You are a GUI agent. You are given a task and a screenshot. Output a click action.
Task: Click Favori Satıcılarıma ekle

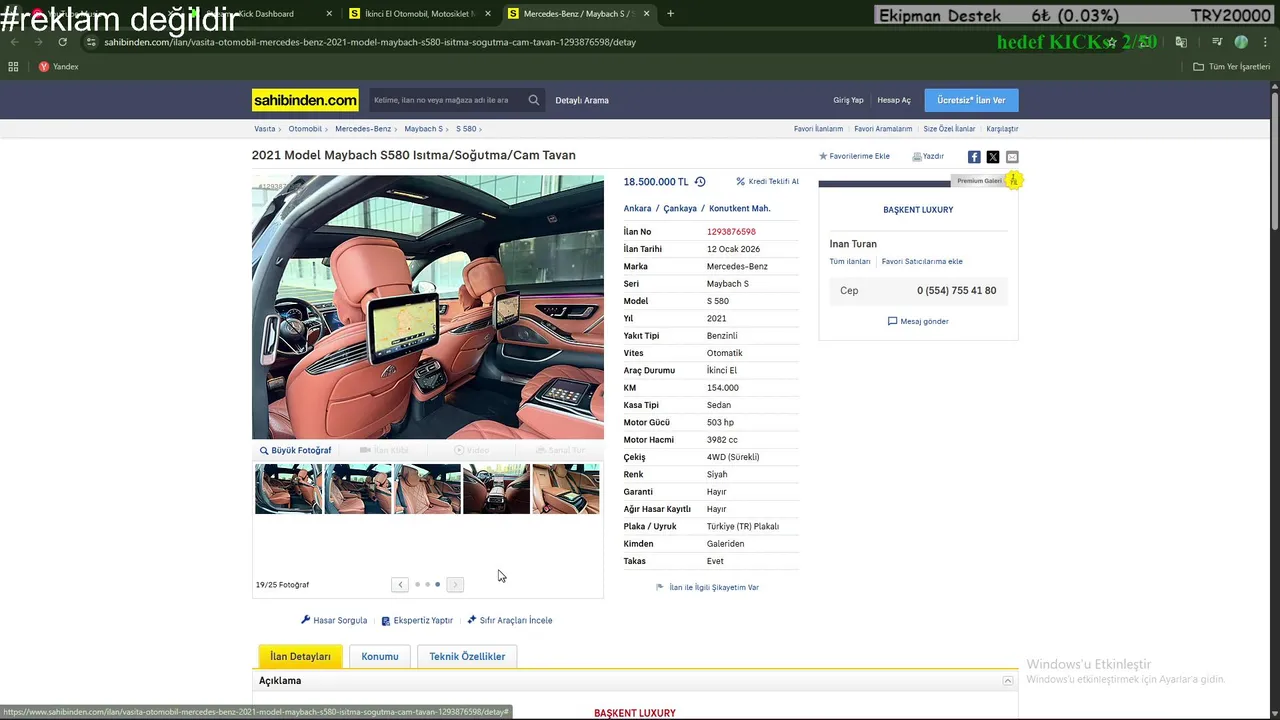(922, 262)
